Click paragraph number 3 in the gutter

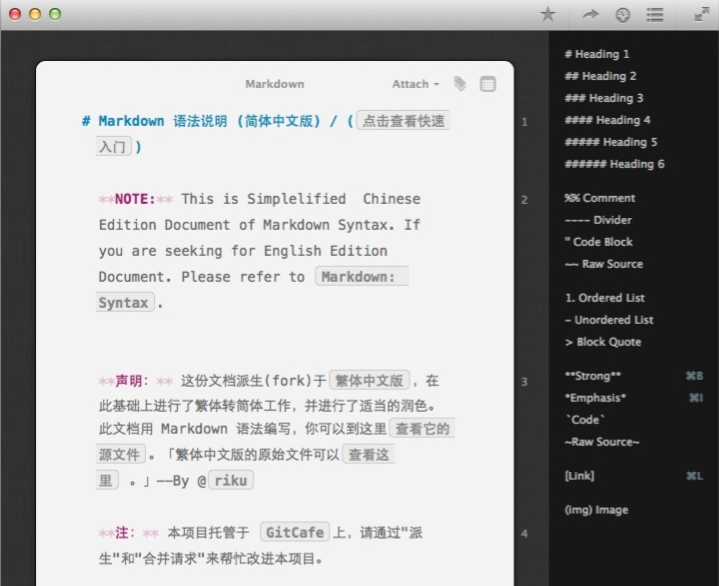525,382
